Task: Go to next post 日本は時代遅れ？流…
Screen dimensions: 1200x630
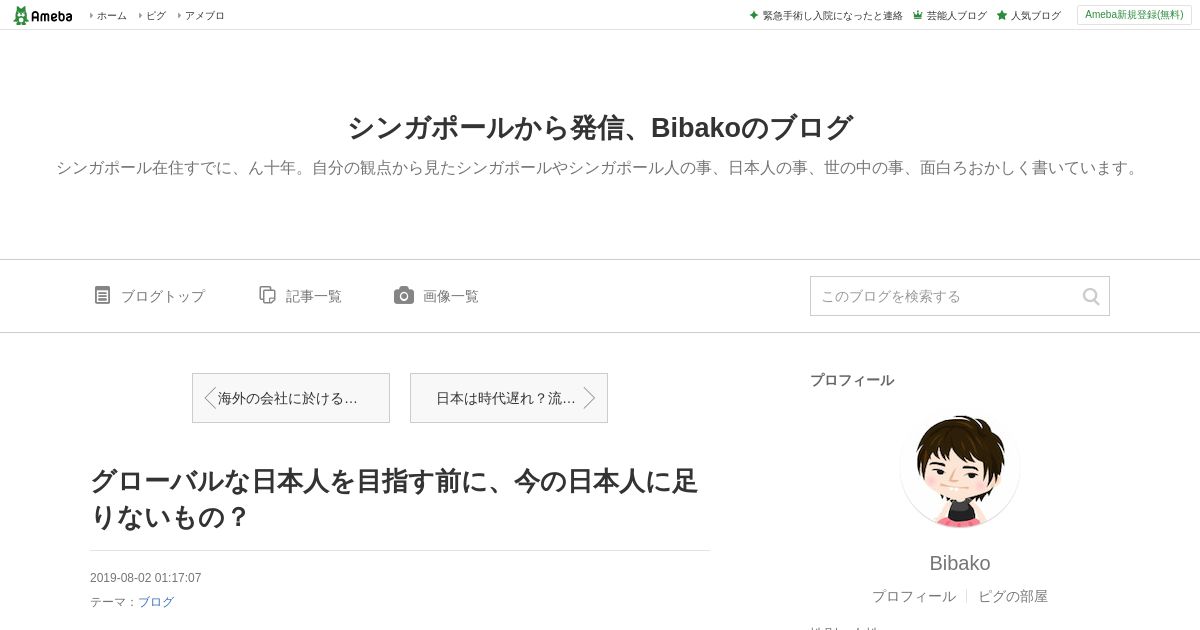Action: coord(509,398)
